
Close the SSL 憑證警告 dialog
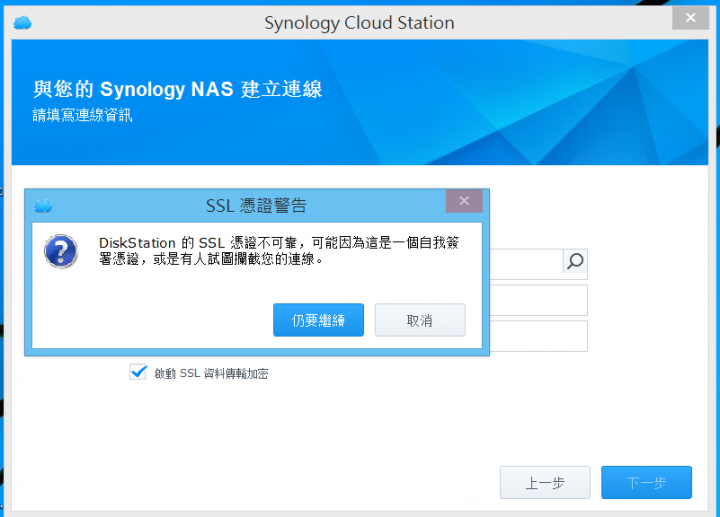tap(464, 201)
